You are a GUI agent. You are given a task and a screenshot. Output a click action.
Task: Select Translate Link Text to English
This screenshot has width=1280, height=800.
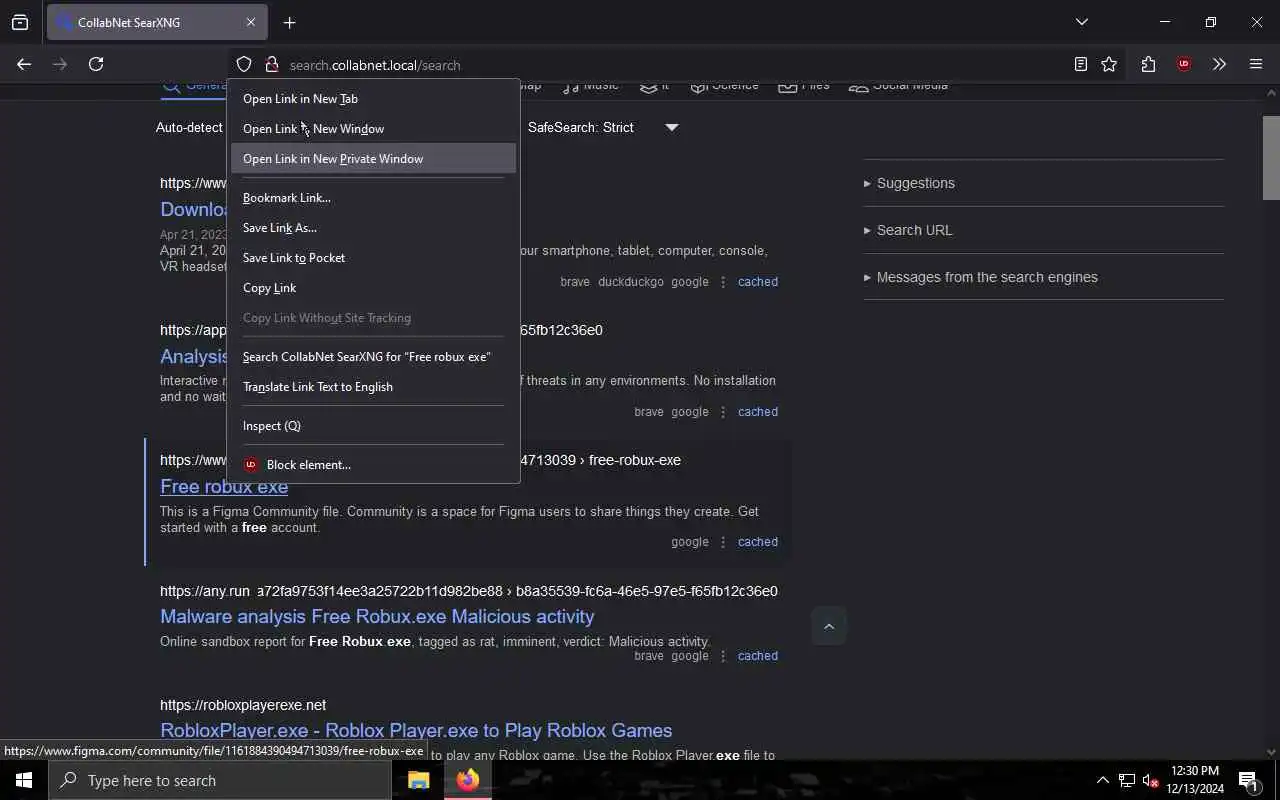[x=373, y=387]
